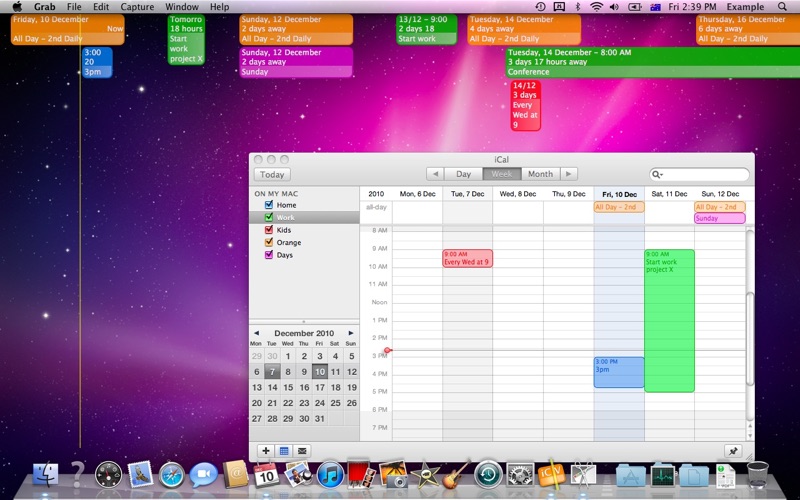The width and height of the screenshot is (800, 500).
Task: Click the volume icon in the menu bar
Action: [614, 7]
